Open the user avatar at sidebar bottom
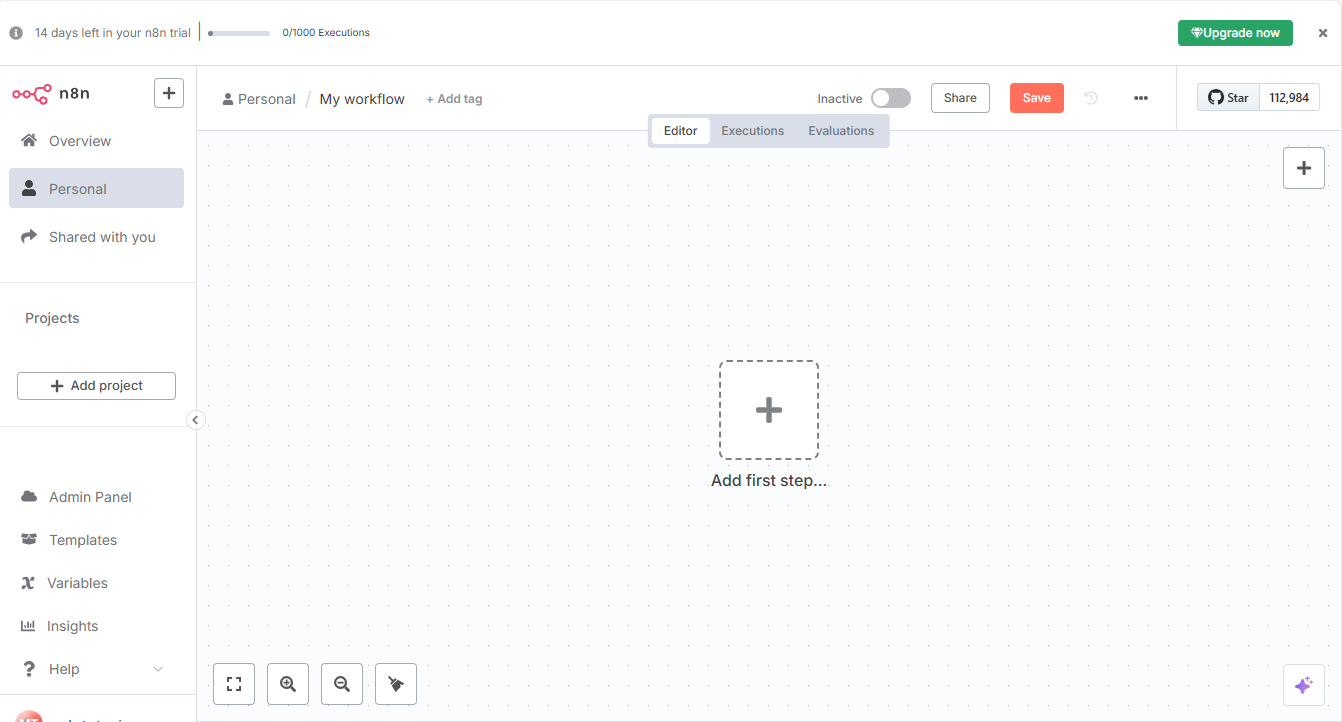This screenshot has height=722, width=1342. [x=30, y=717]
